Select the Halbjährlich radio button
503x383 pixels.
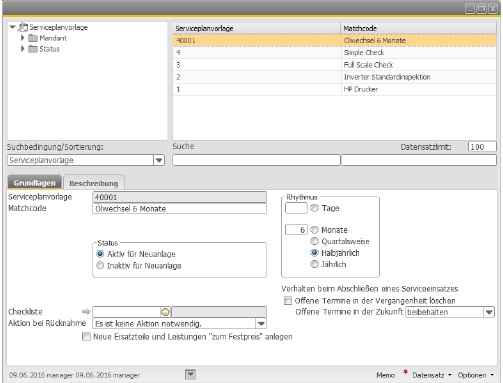click(x=314, y=253)
